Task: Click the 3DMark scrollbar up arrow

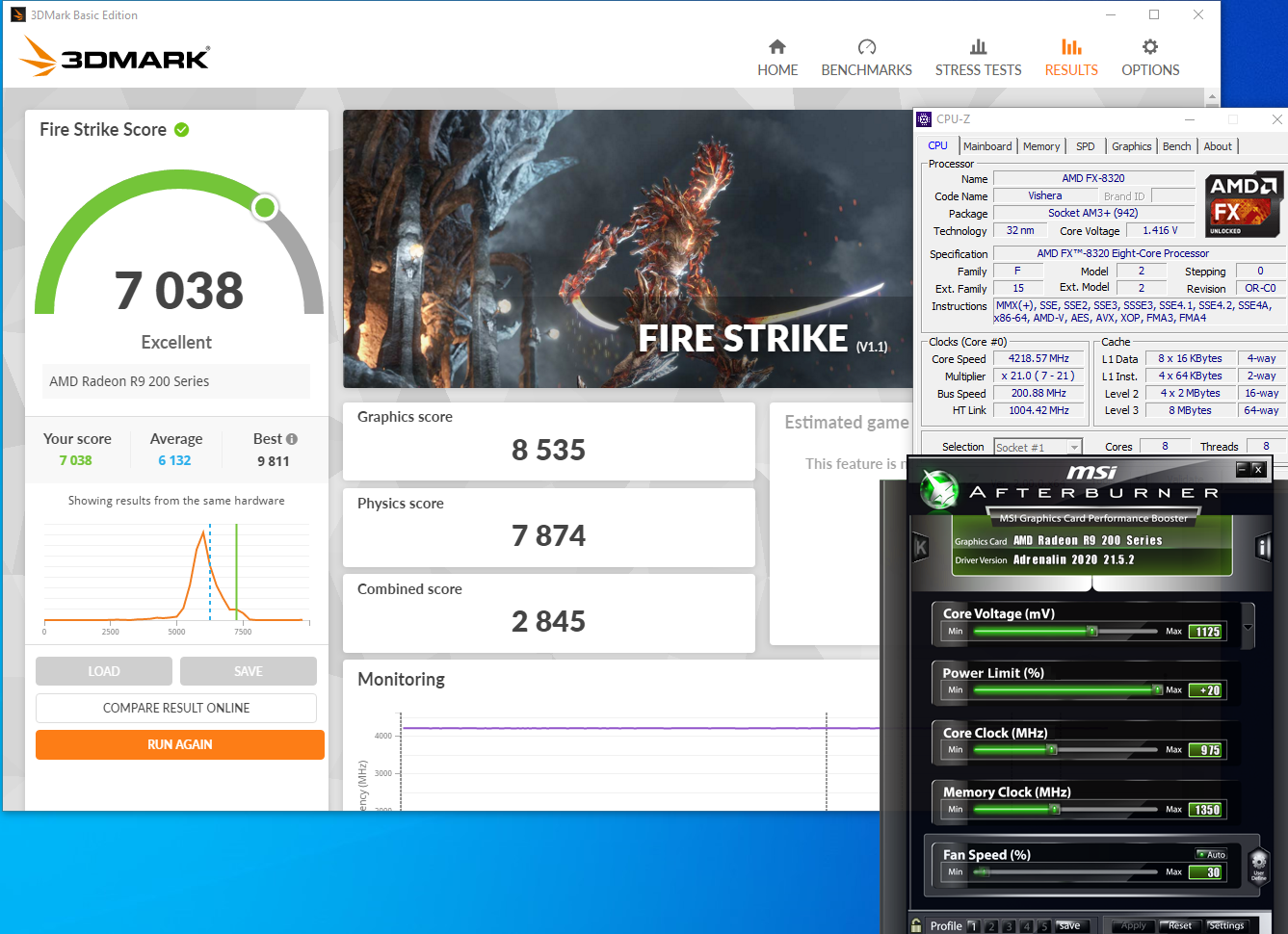Action: coord(1212,97)
